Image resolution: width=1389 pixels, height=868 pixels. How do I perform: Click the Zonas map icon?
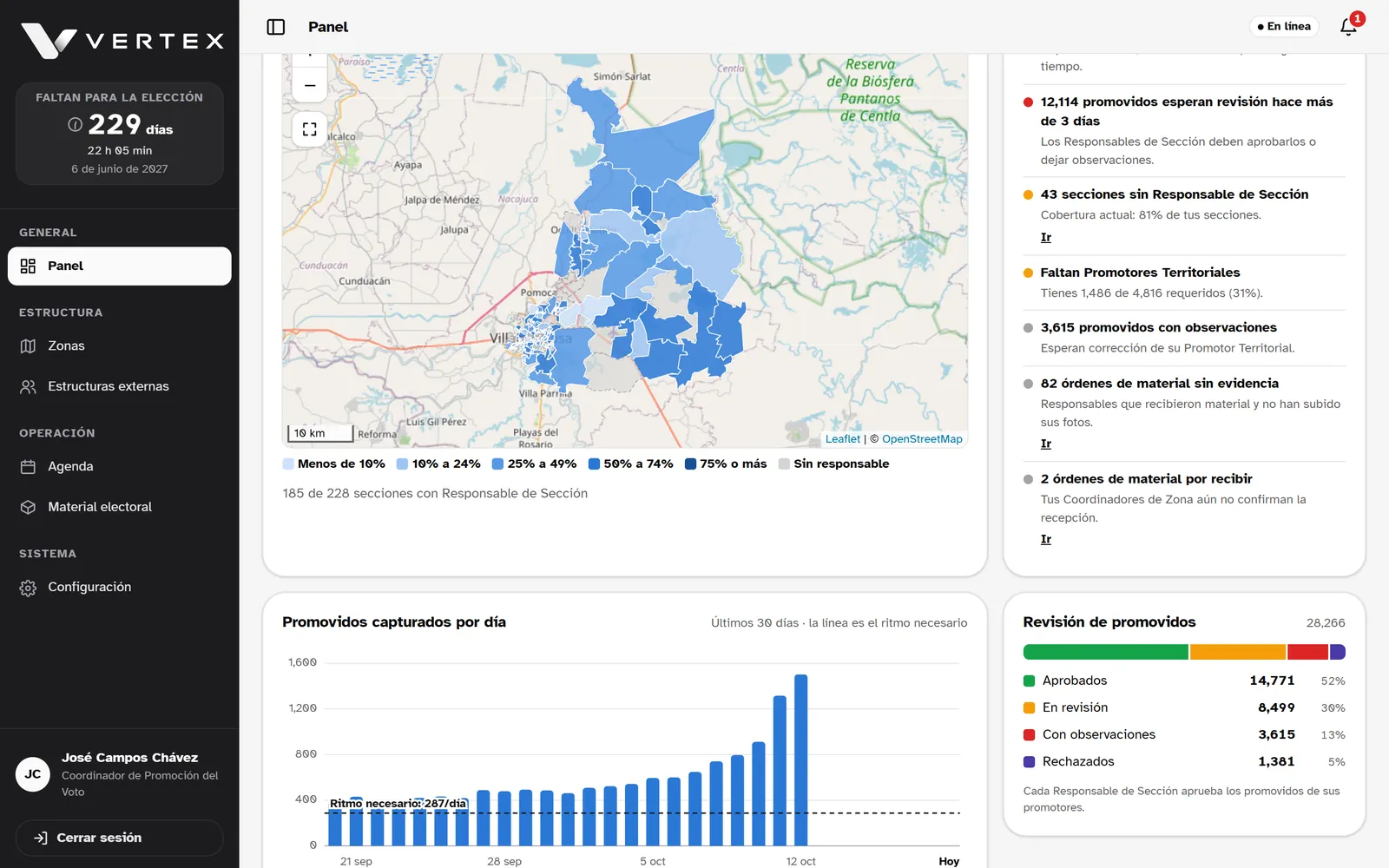28,346
